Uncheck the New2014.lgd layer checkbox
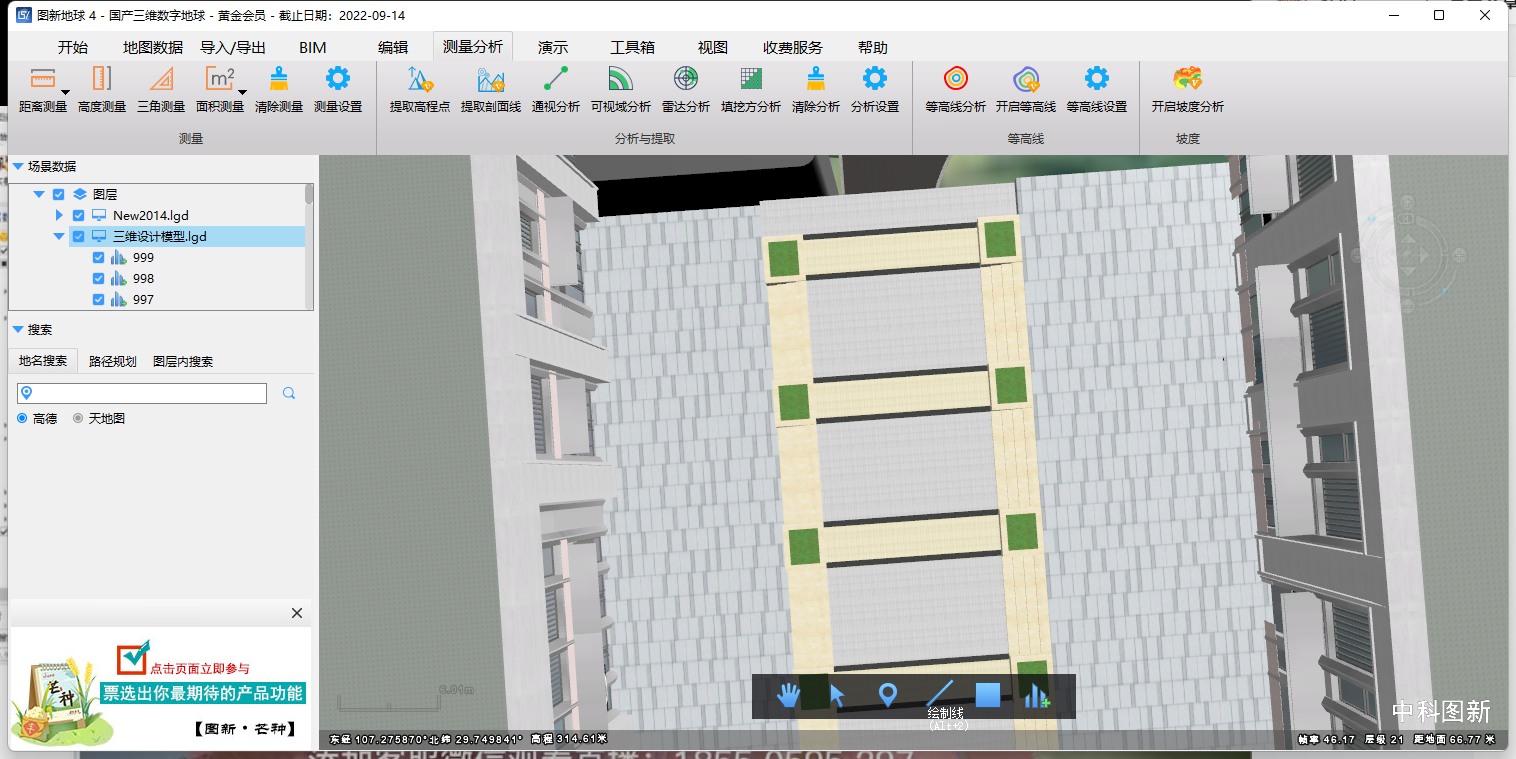Image resolution: width=1516 pixels, height=759 pixels. tap(79, 216)
